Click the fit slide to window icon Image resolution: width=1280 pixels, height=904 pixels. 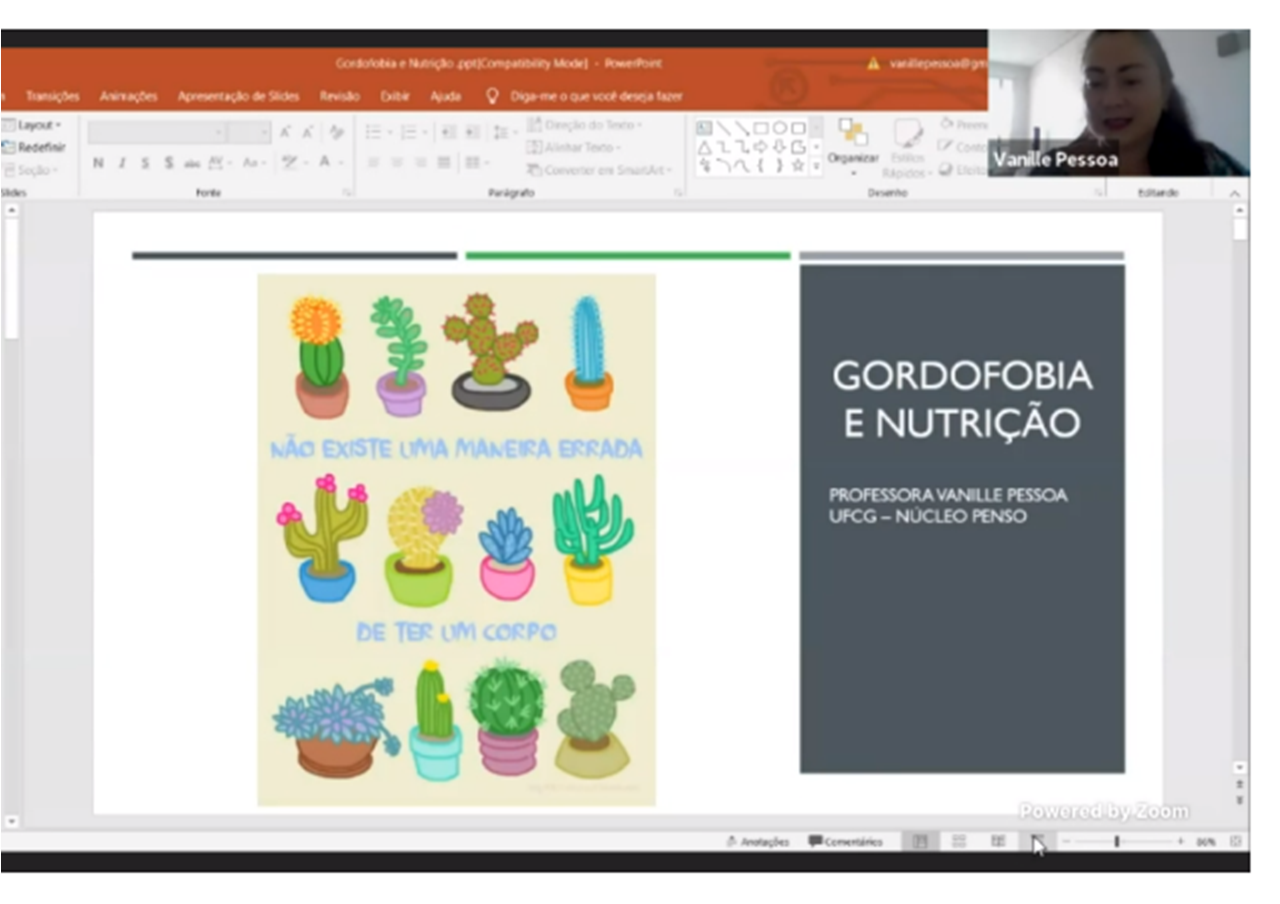[1236, 842]
